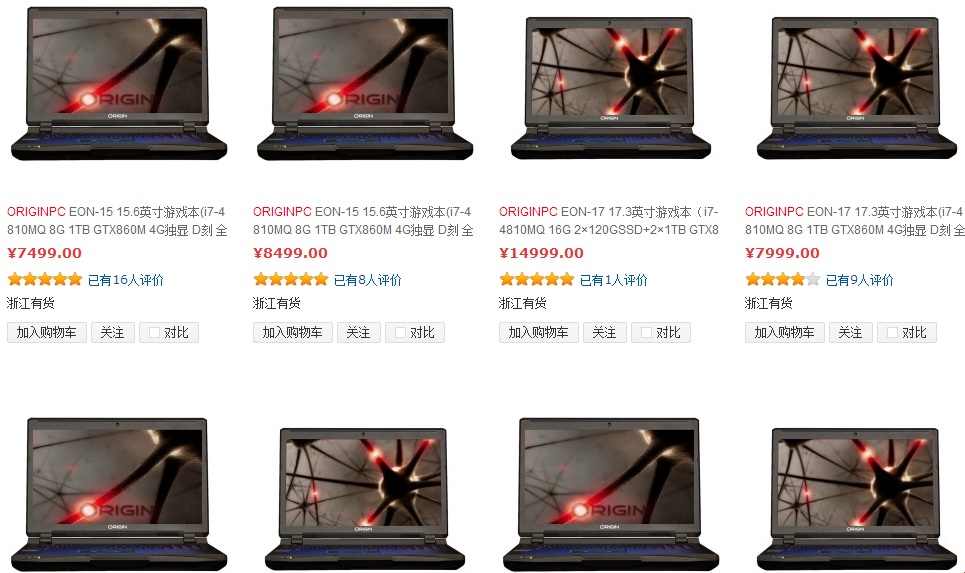This screenshot has height=573, width=965.
Task: Open the 已有1人评价 reviews link
Action: point(614,280)
